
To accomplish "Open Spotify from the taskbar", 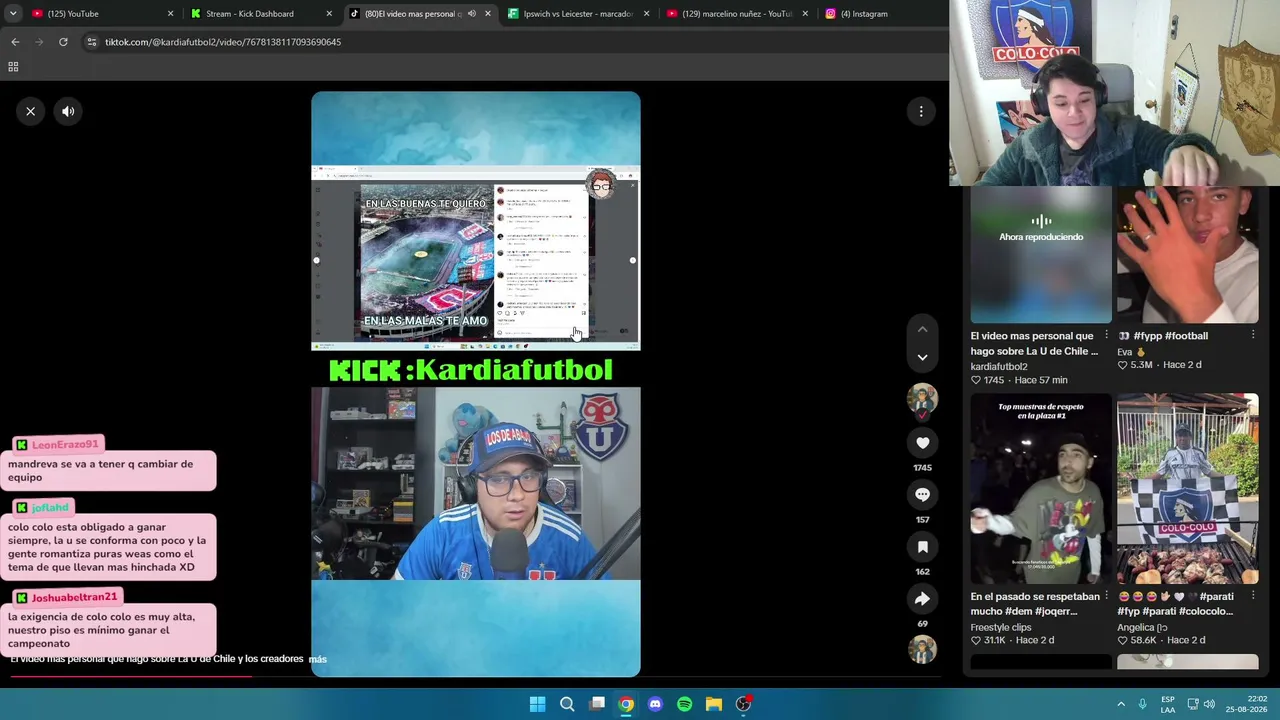I will (684, 704).
